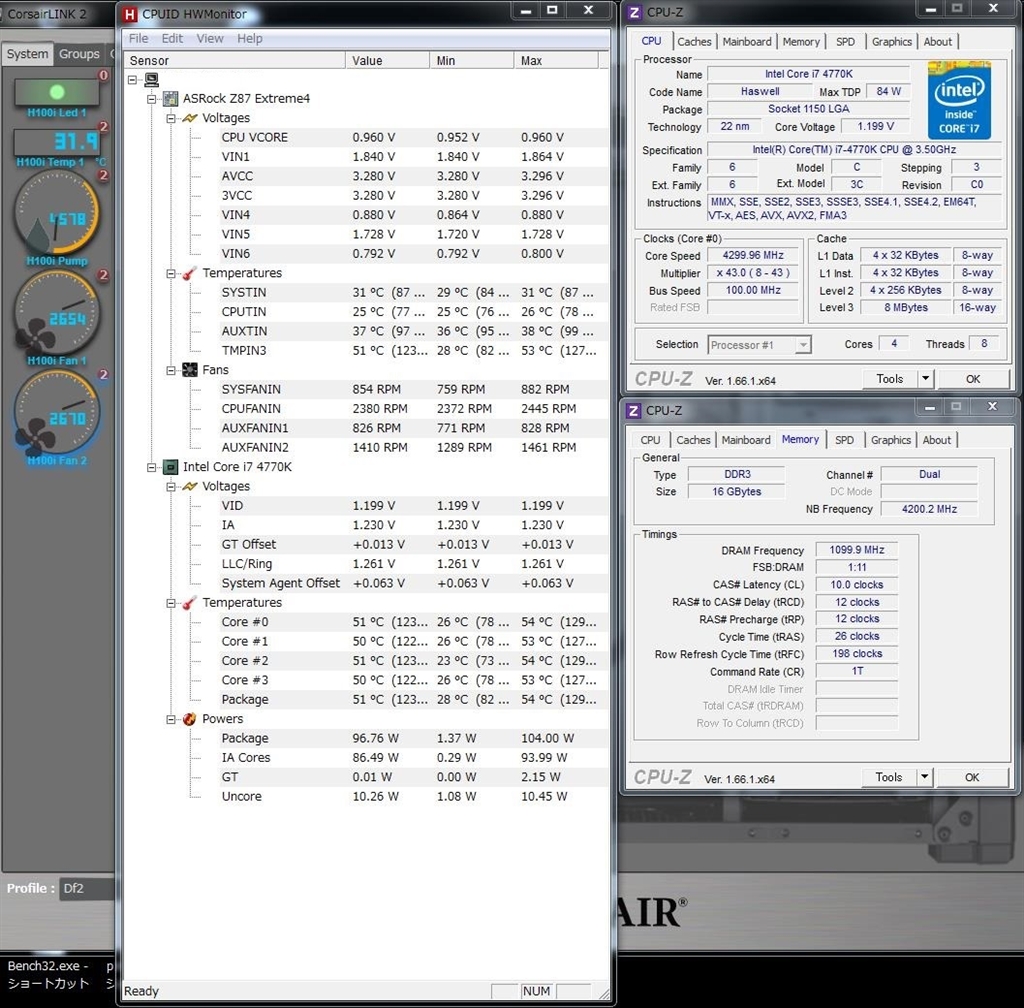Switch to the SPD tab in lower CPU-Z

[845, 440]
